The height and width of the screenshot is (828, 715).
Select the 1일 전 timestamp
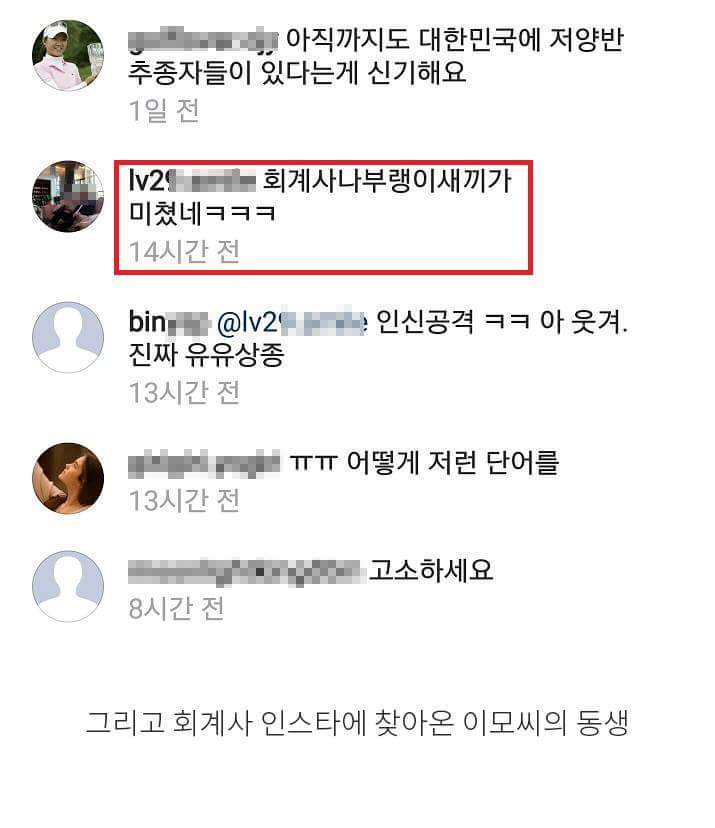164,111
